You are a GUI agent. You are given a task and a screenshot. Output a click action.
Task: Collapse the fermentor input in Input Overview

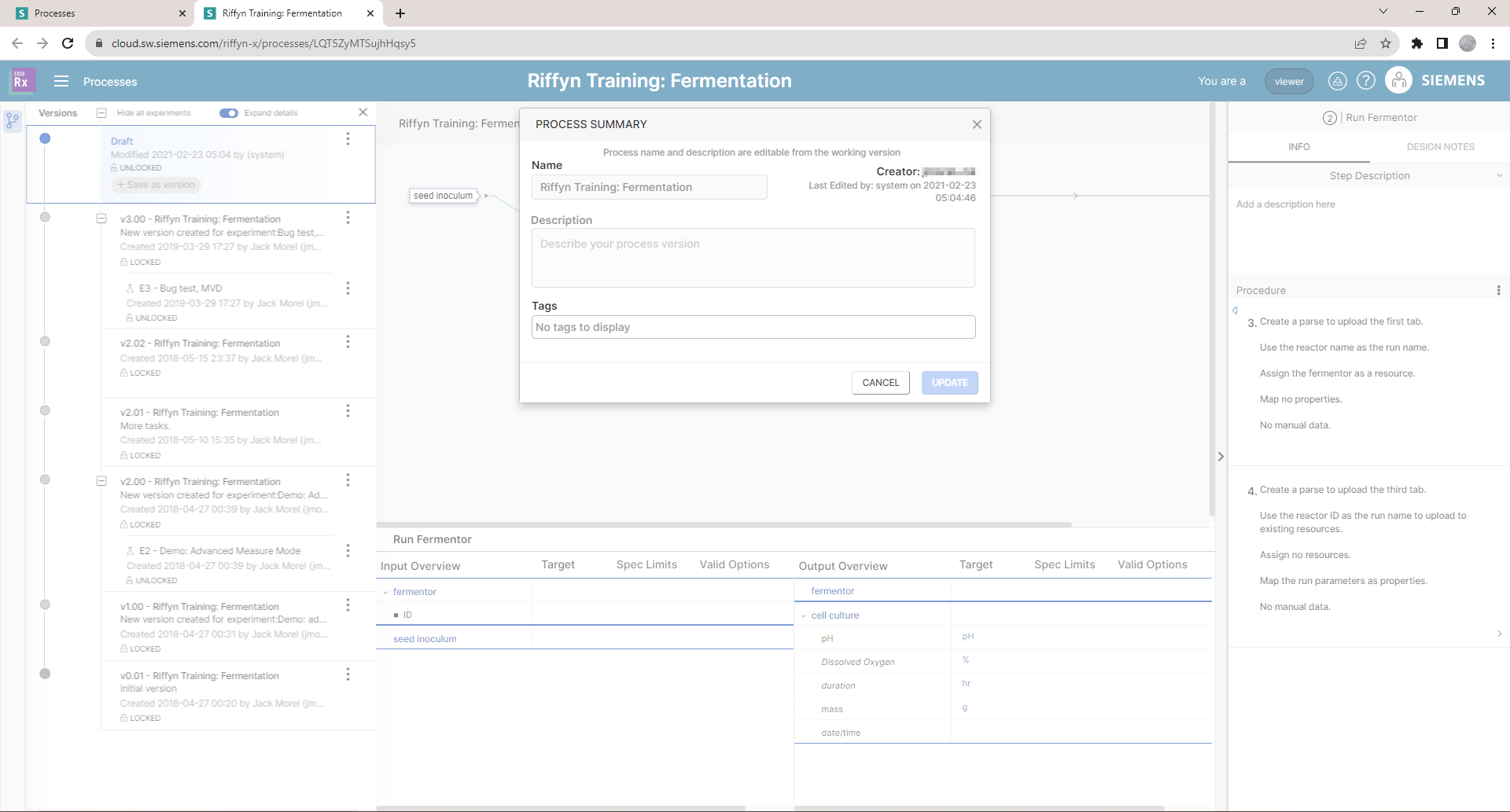(x=385, y=592)
